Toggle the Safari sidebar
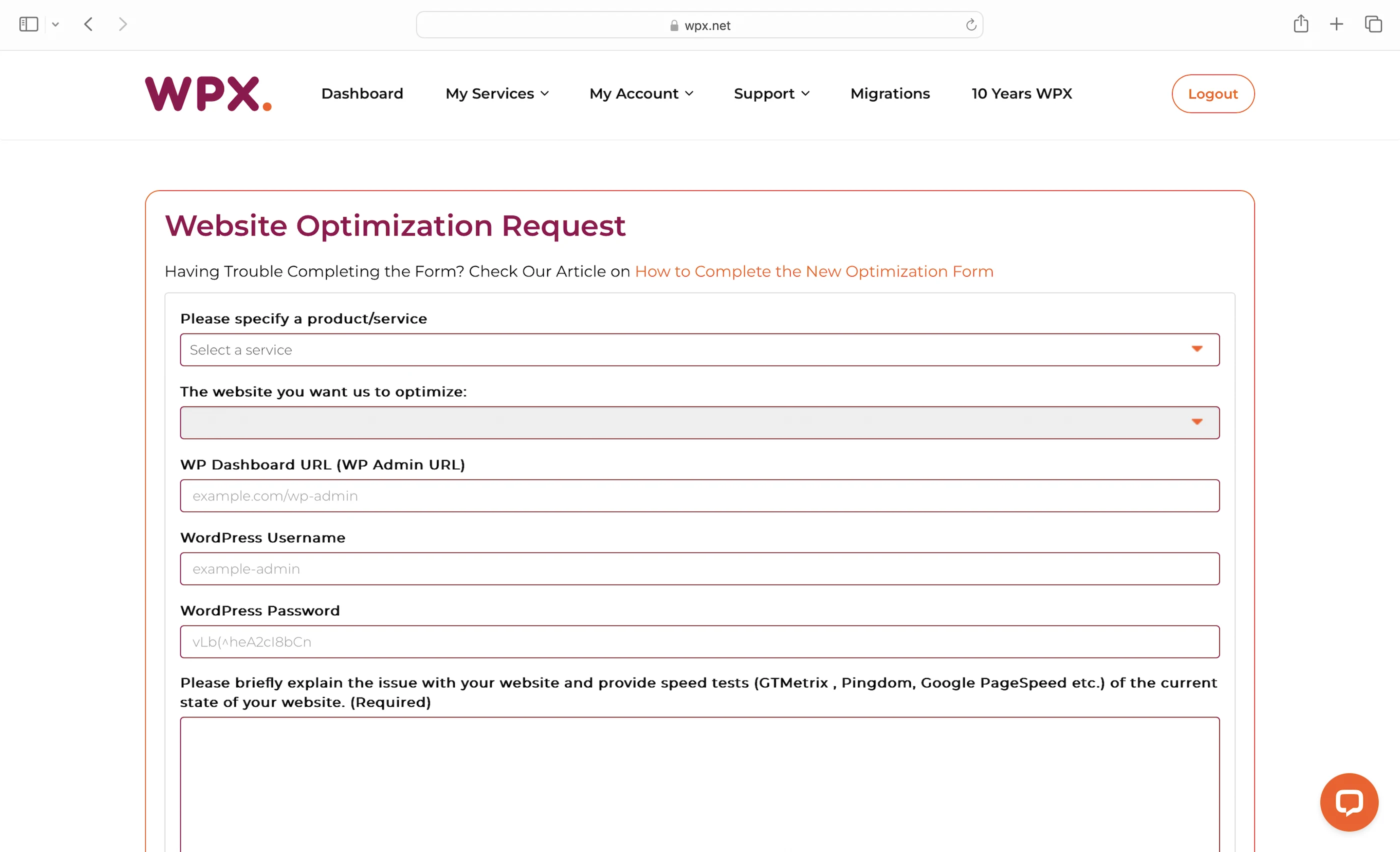The image size is (1400, 852). 28,24
